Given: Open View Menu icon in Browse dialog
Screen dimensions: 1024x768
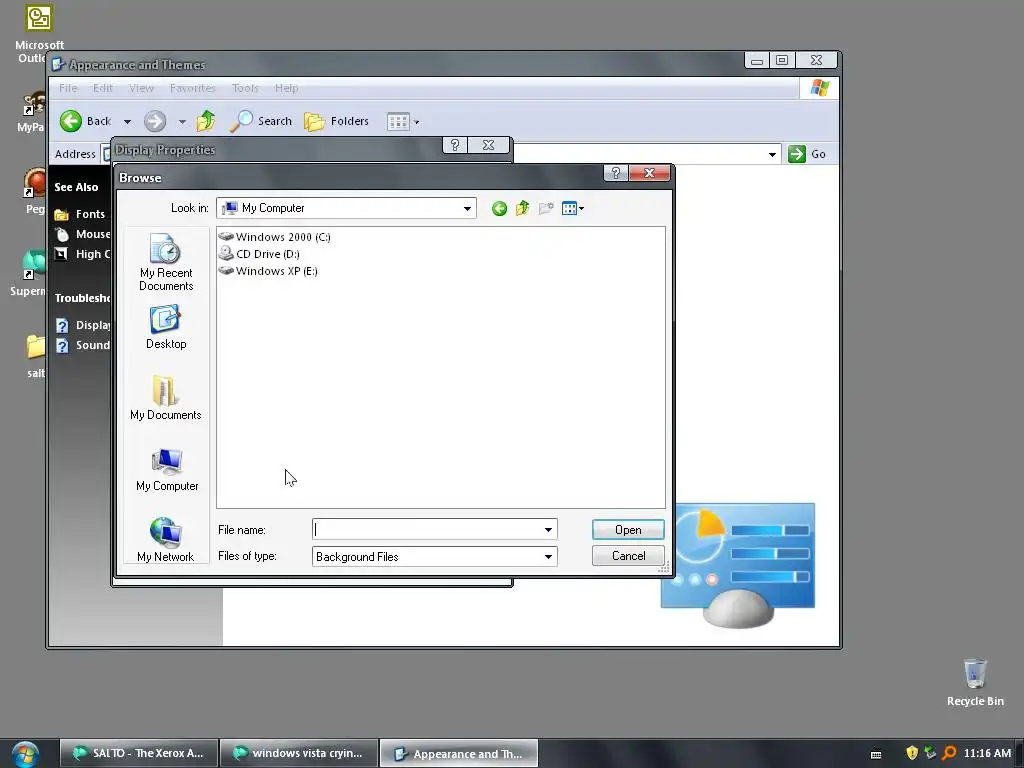Looking at the screenshot, I should 573,208.
